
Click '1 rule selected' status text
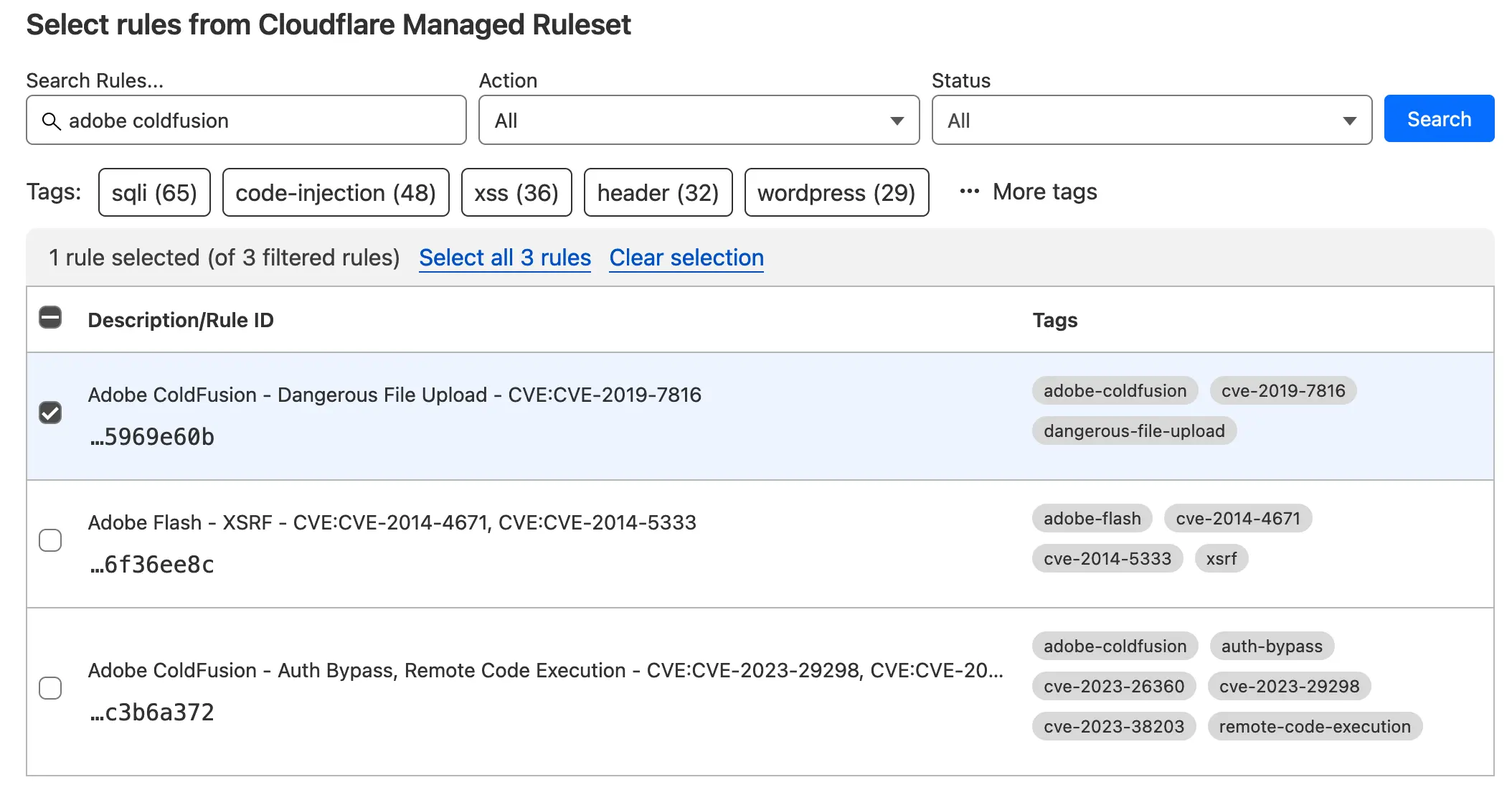[225, 258]
